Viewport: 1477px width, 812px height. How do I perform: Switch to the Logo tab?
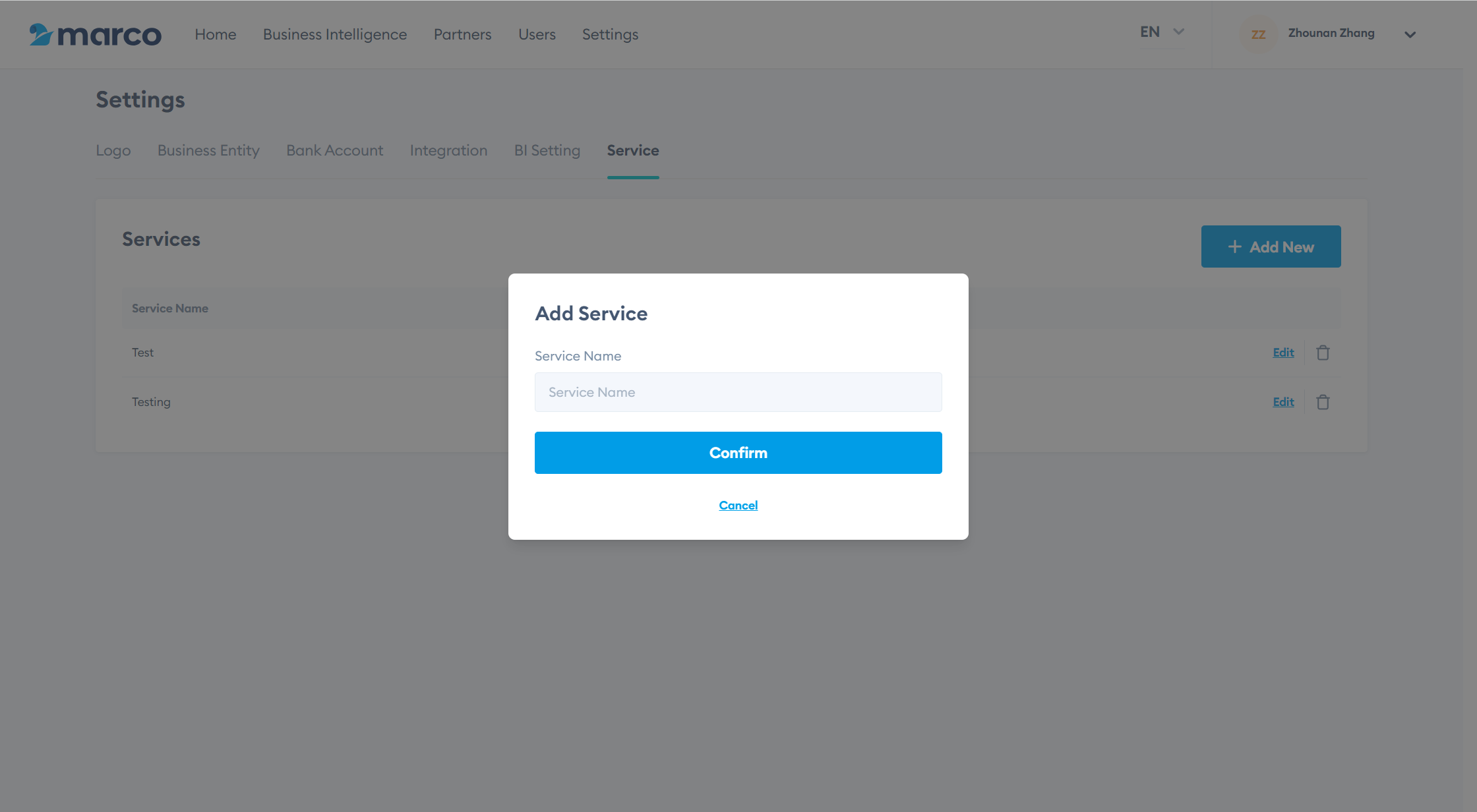point(113,150)
